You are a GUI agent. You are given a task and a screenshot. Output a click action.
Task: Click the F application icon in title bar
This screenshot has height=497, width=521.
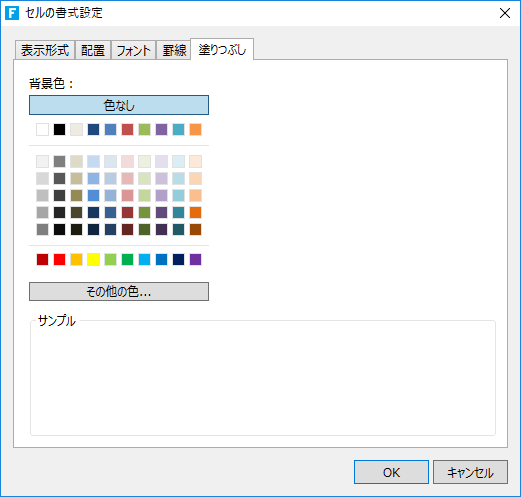(12, 13)
